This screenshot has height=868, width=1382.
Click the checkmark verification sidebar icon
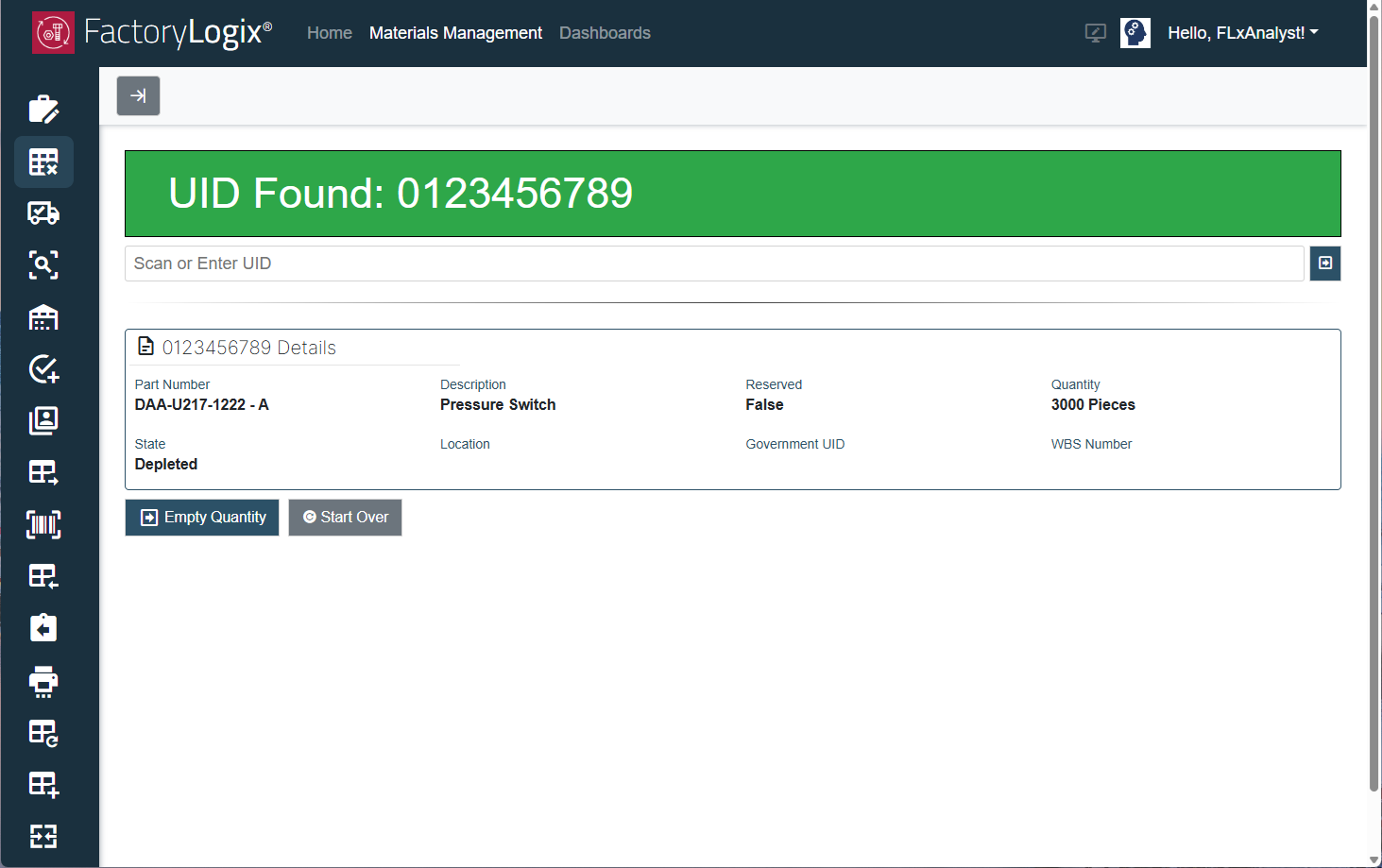point(43,369)
